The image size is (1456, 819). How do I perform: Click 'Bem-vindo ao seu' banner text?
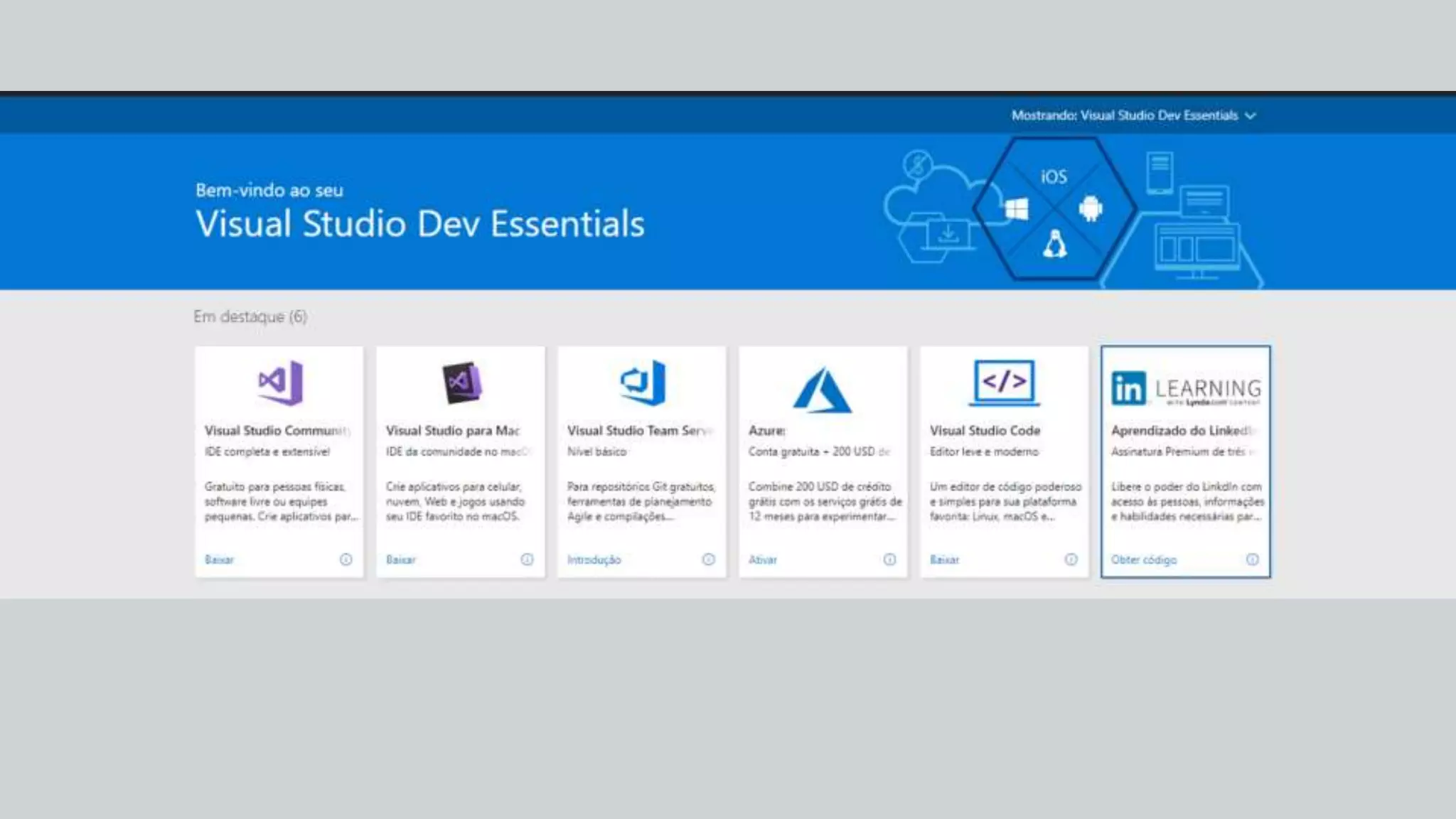point(269,191)
